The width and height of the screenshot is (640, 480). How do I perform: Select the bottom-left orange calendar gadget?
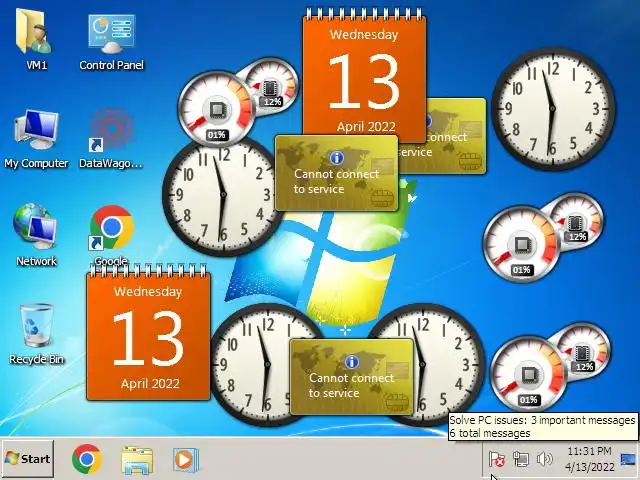point(148,333)
